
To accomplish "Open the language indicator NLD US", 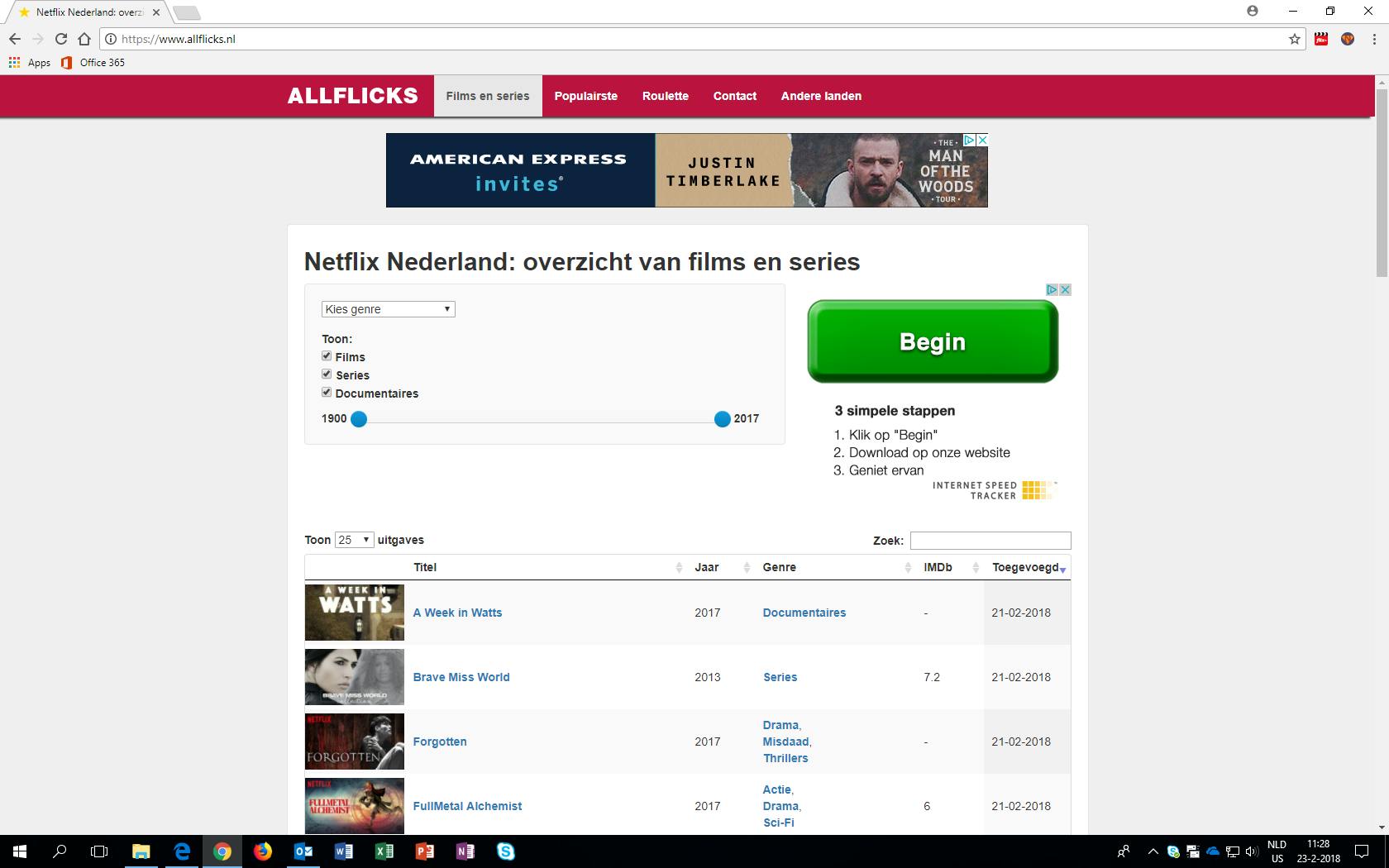I will click(1277, 851).
